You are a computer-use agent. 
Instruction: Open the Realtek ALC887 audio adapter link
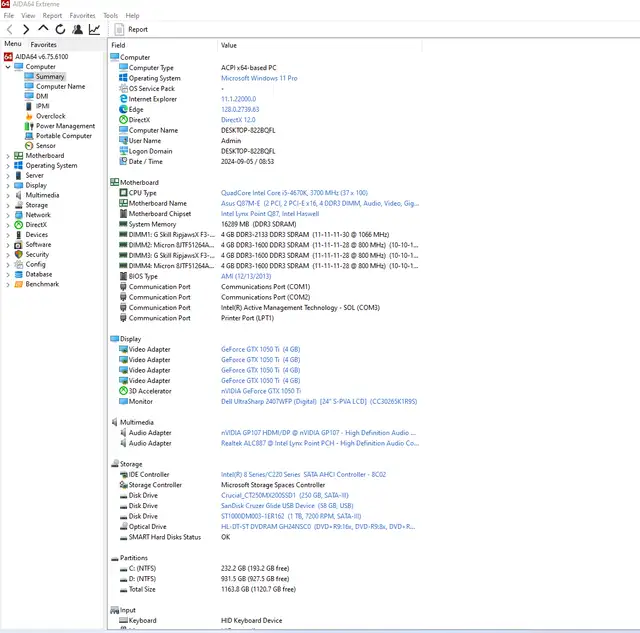320,443
